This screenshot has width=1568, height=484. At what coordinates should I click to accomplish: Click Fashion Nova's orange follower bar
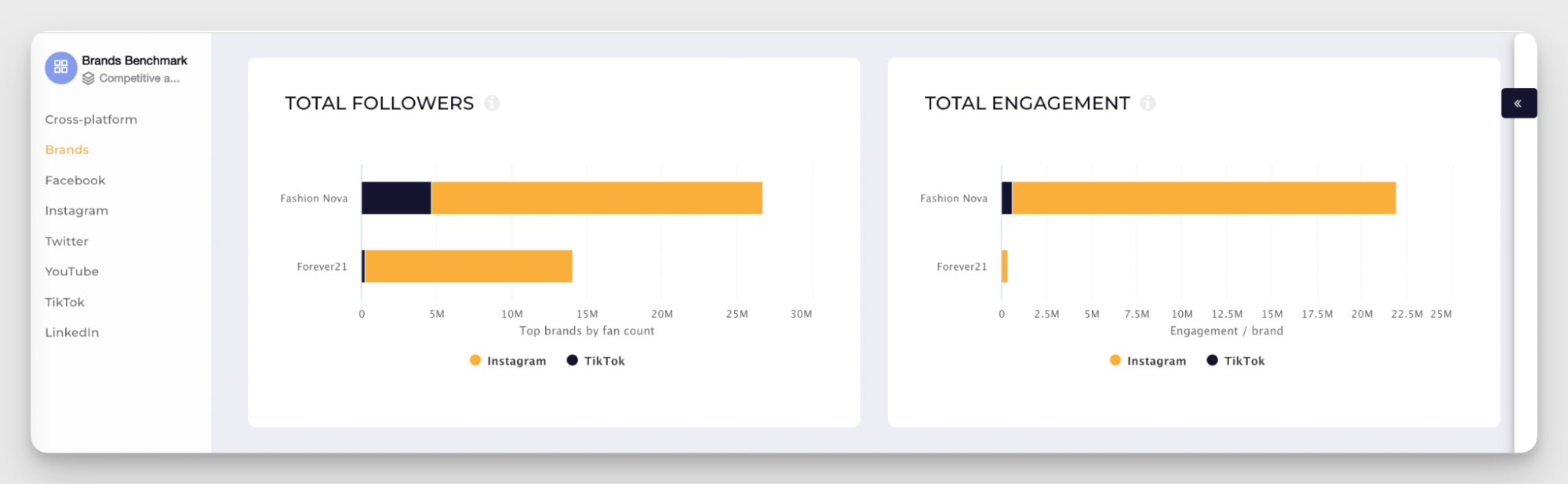coord(596,197)
